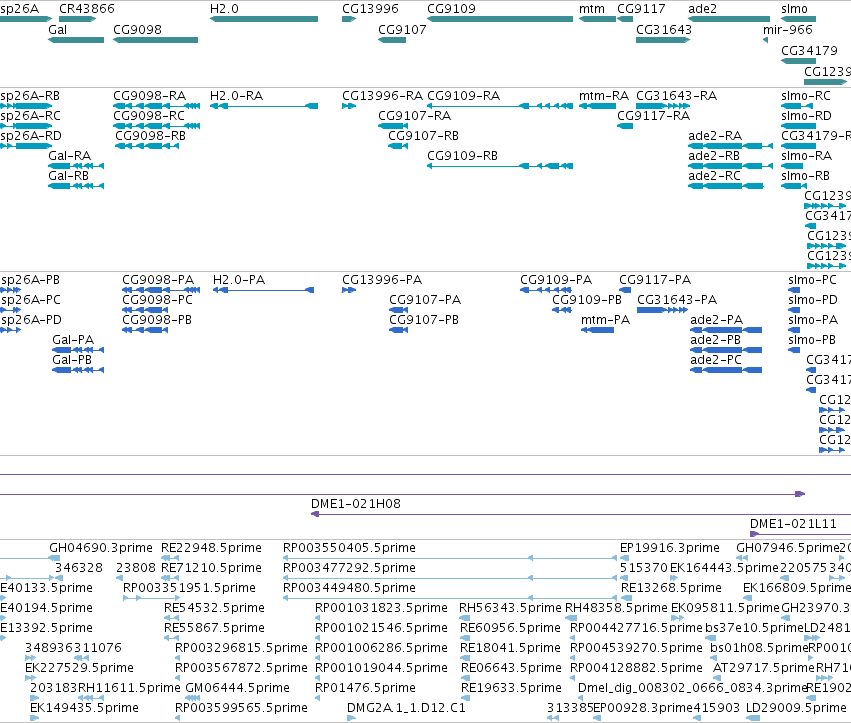
Task: Select the DME1-021L11 clone feature
Action: tap(800, 534)
